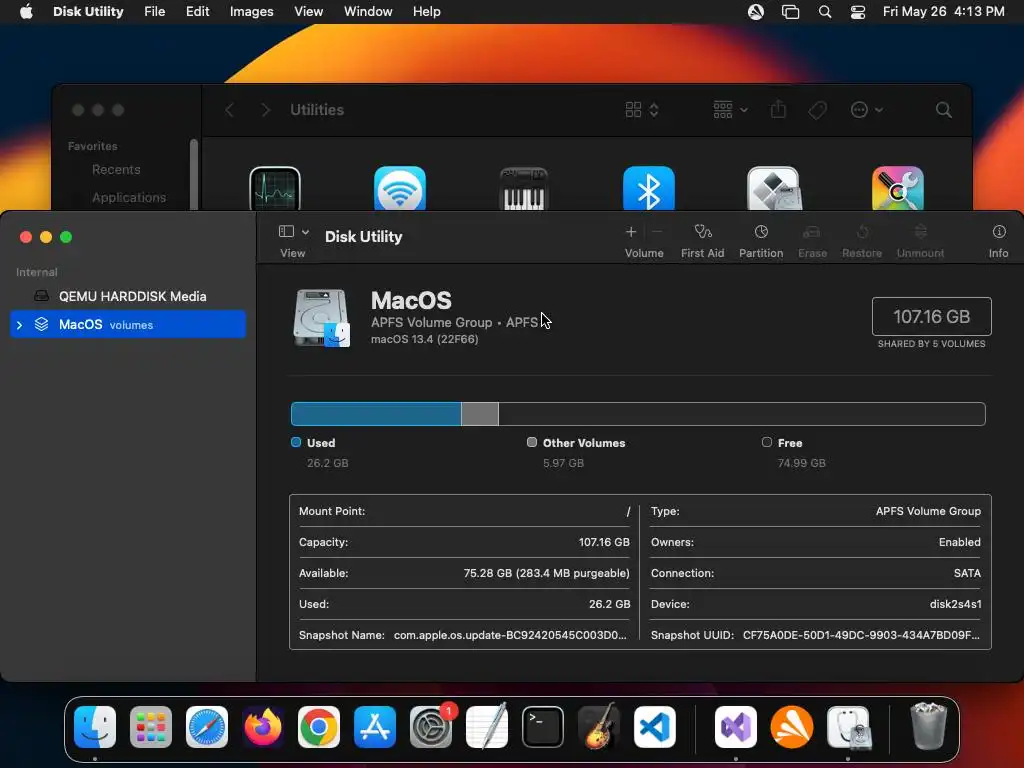
Task: Click the search icon in Finder window
Action: tap(944, 110)
